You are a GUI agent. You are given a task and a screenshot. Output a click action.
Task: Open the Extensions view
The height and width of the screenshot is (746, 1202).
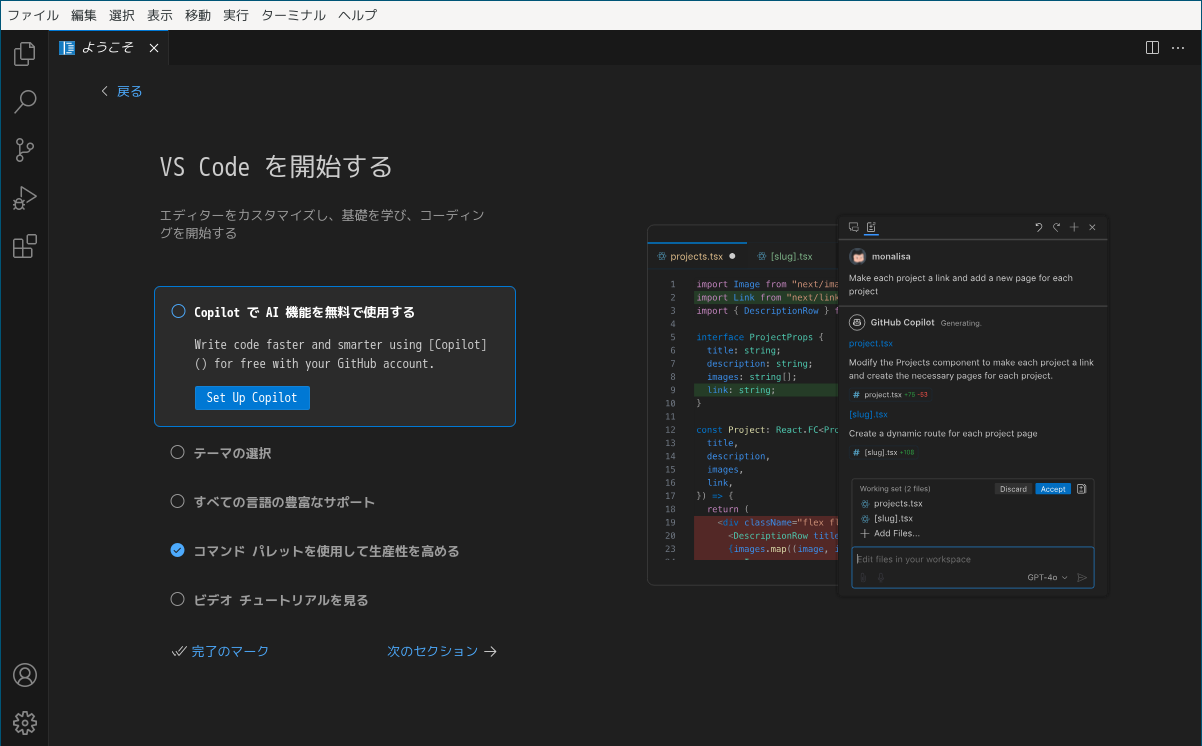(25, 246)
